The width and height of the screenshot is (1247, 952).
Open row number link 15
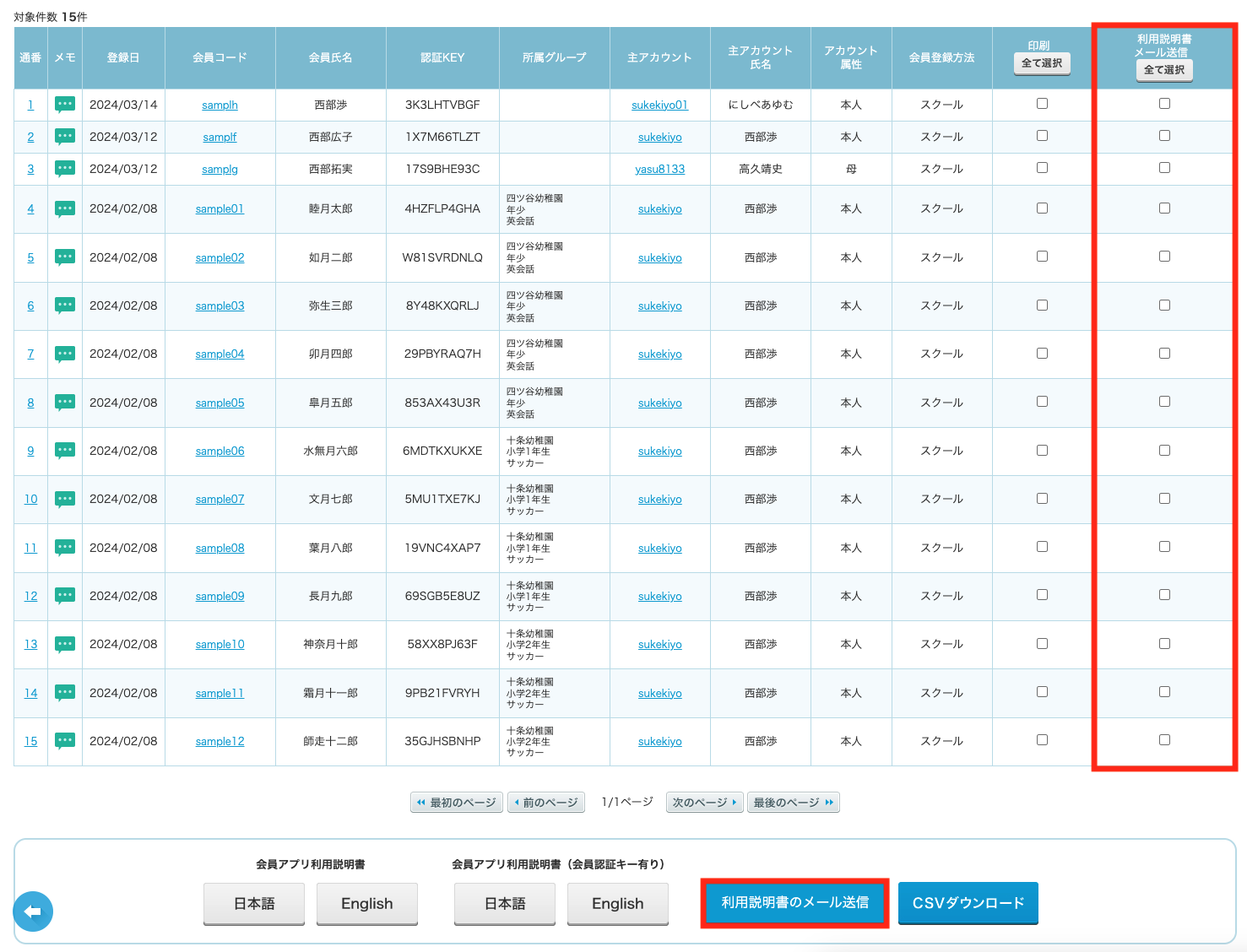pos(30,741)
